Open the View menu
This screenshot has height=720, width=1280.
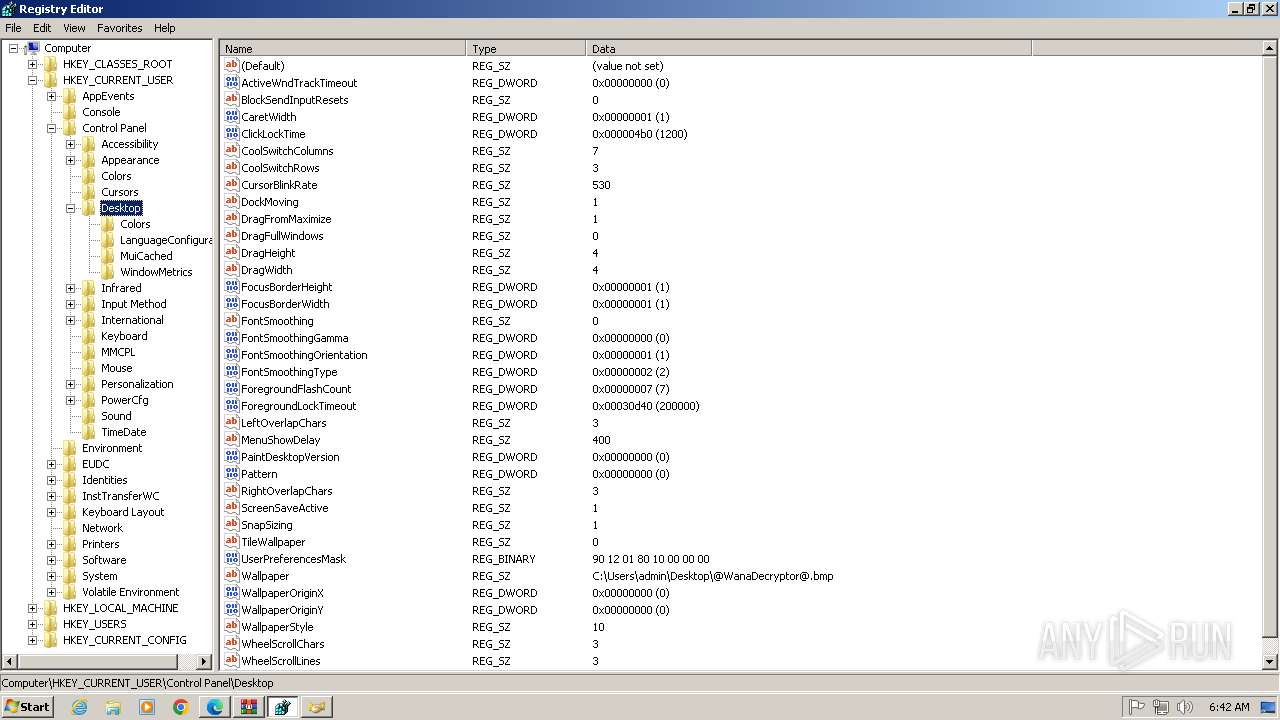click(x=74, y=28)
